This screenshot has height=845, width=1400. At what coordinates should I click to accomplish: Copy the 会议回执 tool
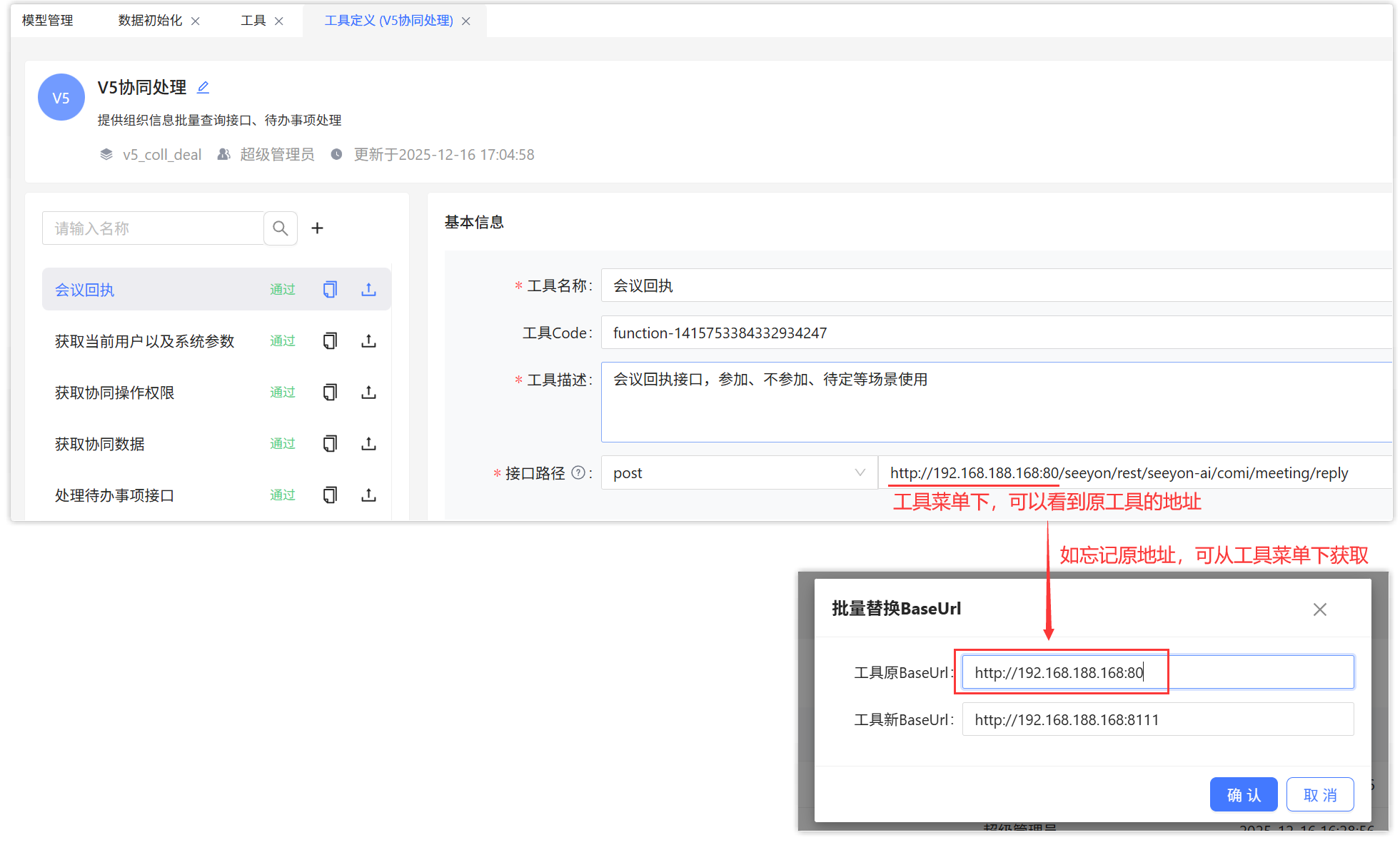(330, 290)
